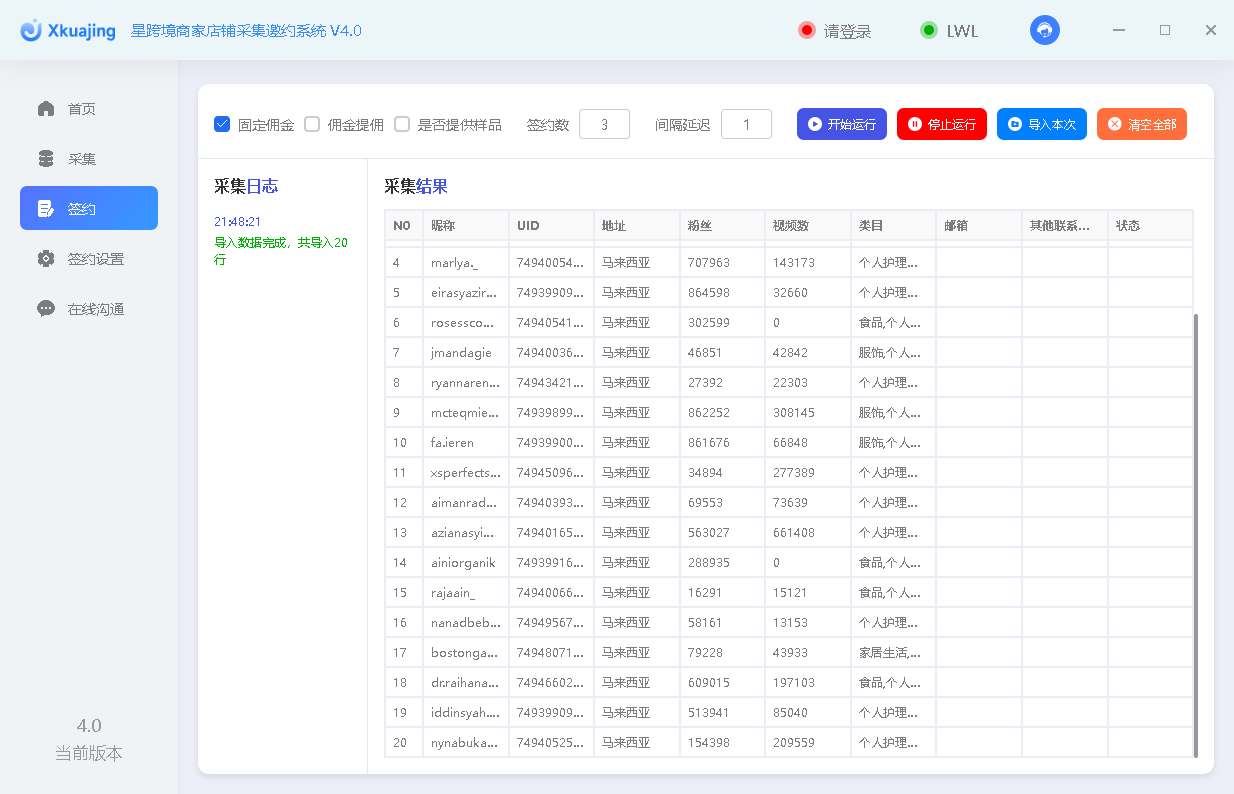Screen dimensions: 1234x794
Task: Select nickname cell jmandagie
Action: pos(466,353)
